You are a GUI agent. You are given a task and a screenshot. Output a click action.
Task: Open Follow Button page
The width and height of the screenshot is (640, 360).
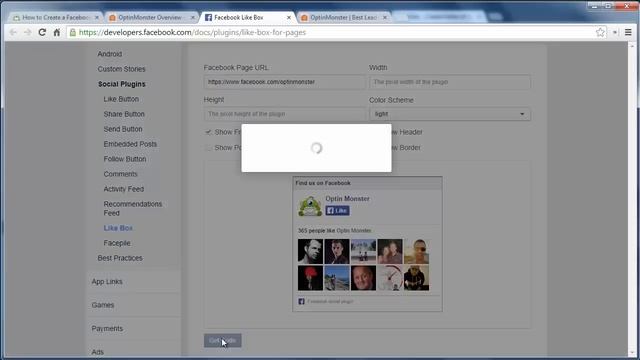[125, 159]
